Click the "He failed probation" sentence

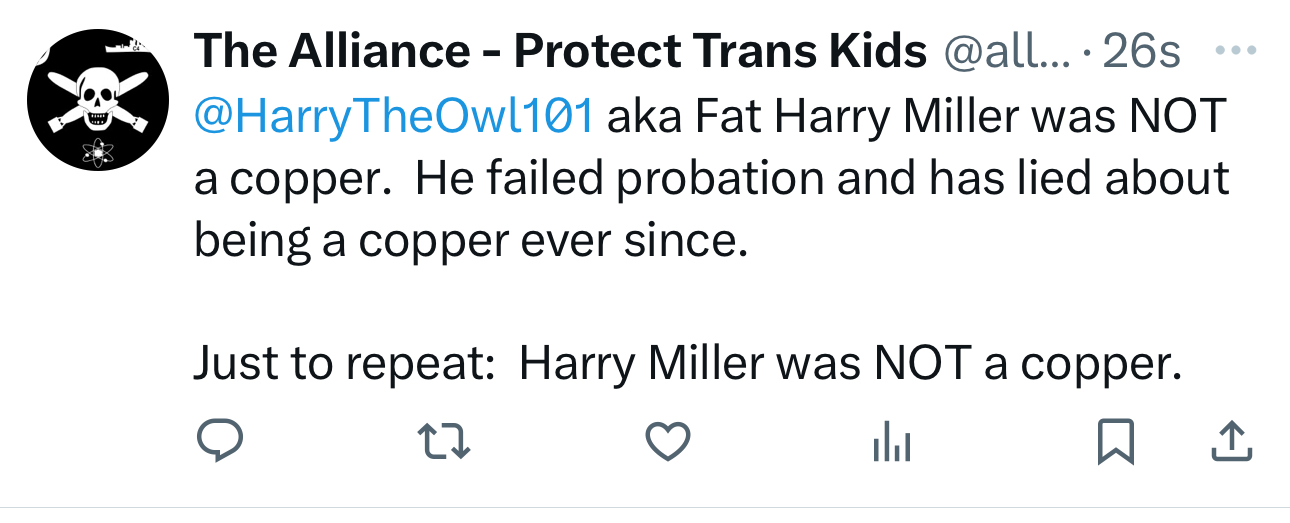[x=620, y=179]
